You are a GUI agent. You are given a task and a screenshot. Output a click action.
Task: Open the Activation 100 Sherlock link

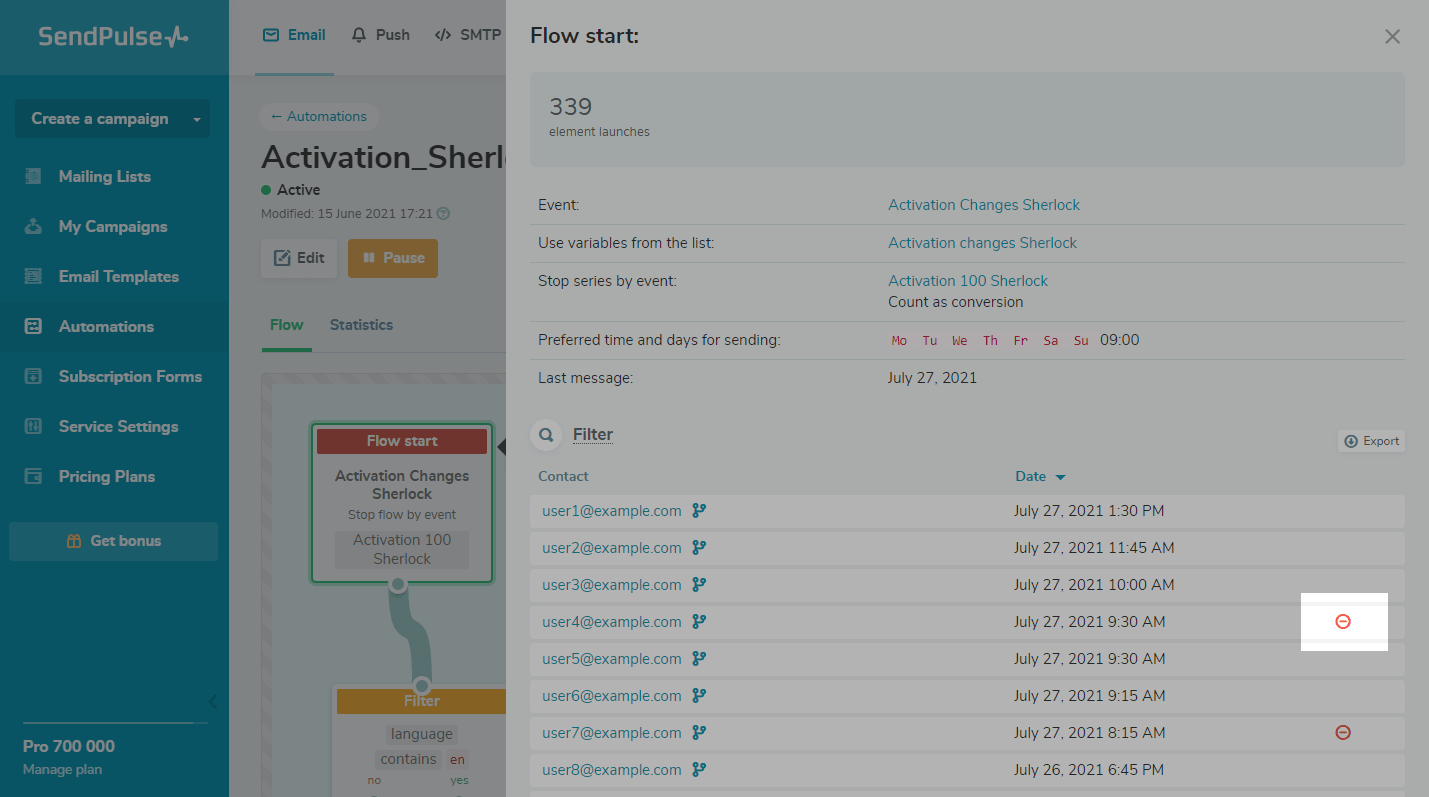(968, 281)
